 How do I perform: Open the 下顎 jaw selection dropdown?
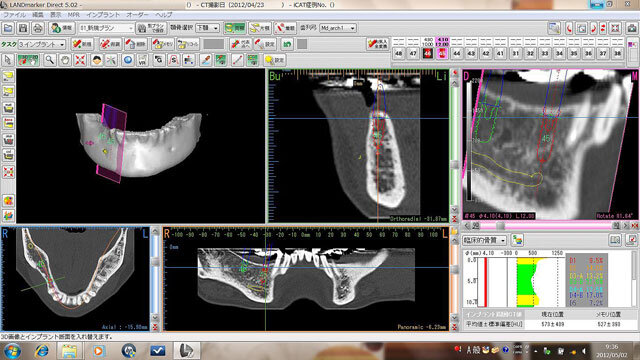pyautogui.click(x=208, y=28)
